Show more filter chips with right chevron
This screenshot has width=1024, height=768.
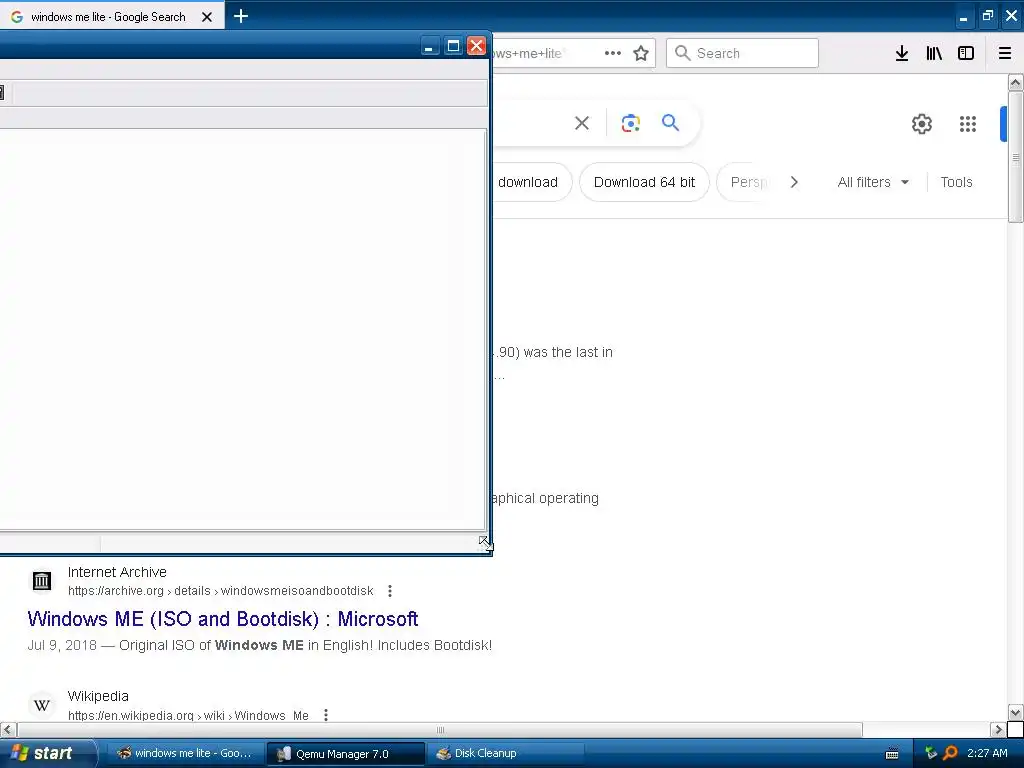coord(794,182)
